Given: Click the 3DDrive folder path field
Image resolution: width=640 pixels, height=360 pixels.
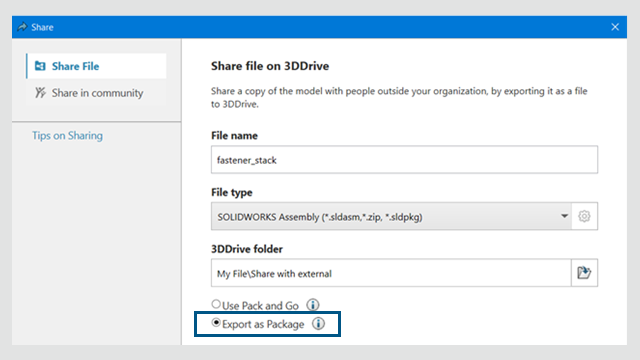Looking at the screenshot, I should (x=391, y=273).
